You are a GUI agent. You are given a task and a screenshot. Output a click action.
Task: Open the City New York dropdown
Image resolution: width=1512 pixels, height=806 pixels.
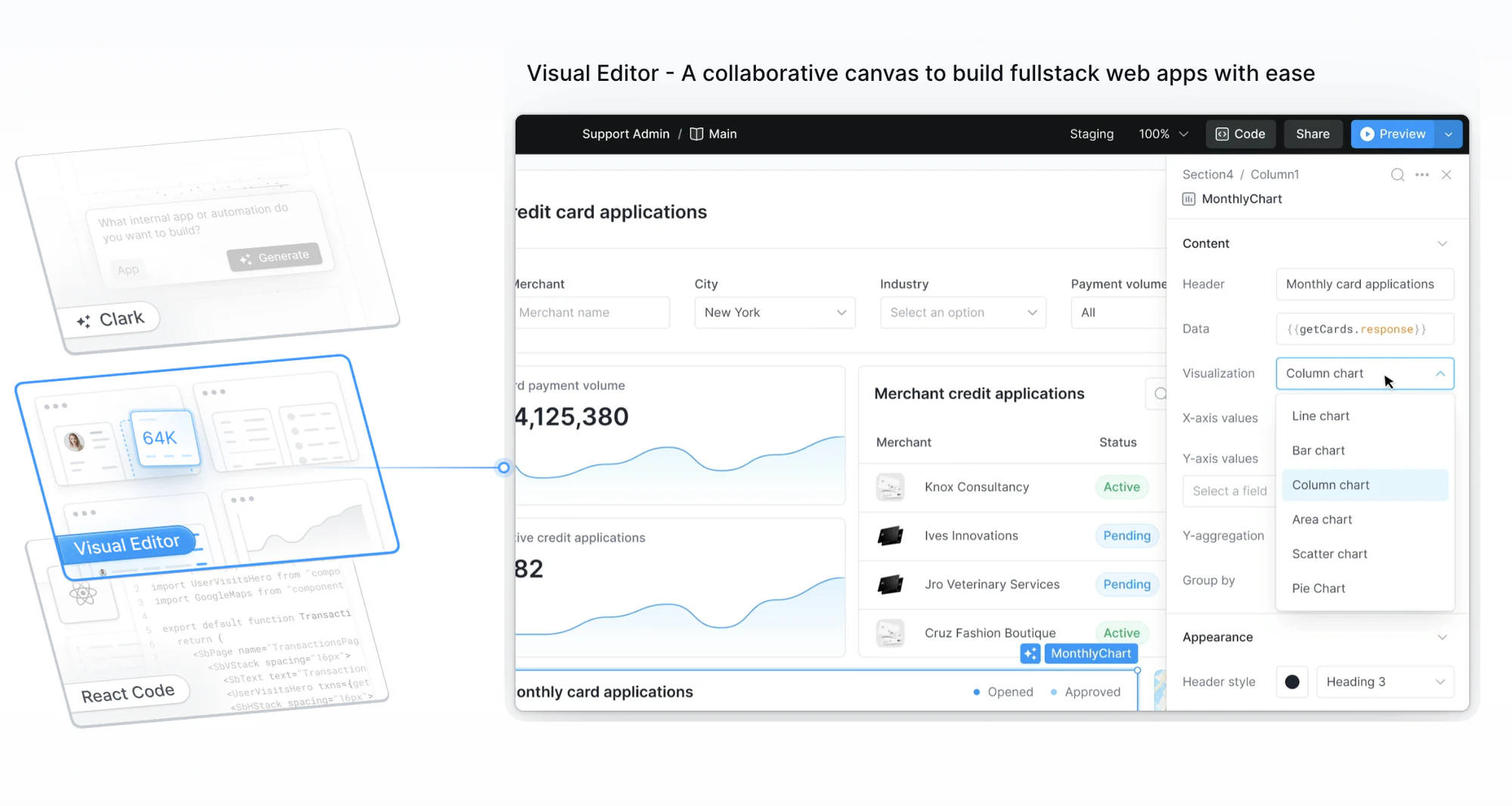coord(775,312)
